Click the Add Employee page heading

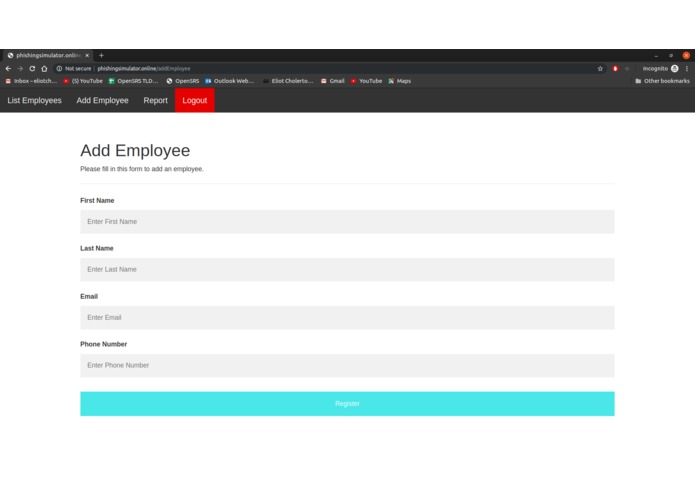click(x=135, y=151)
